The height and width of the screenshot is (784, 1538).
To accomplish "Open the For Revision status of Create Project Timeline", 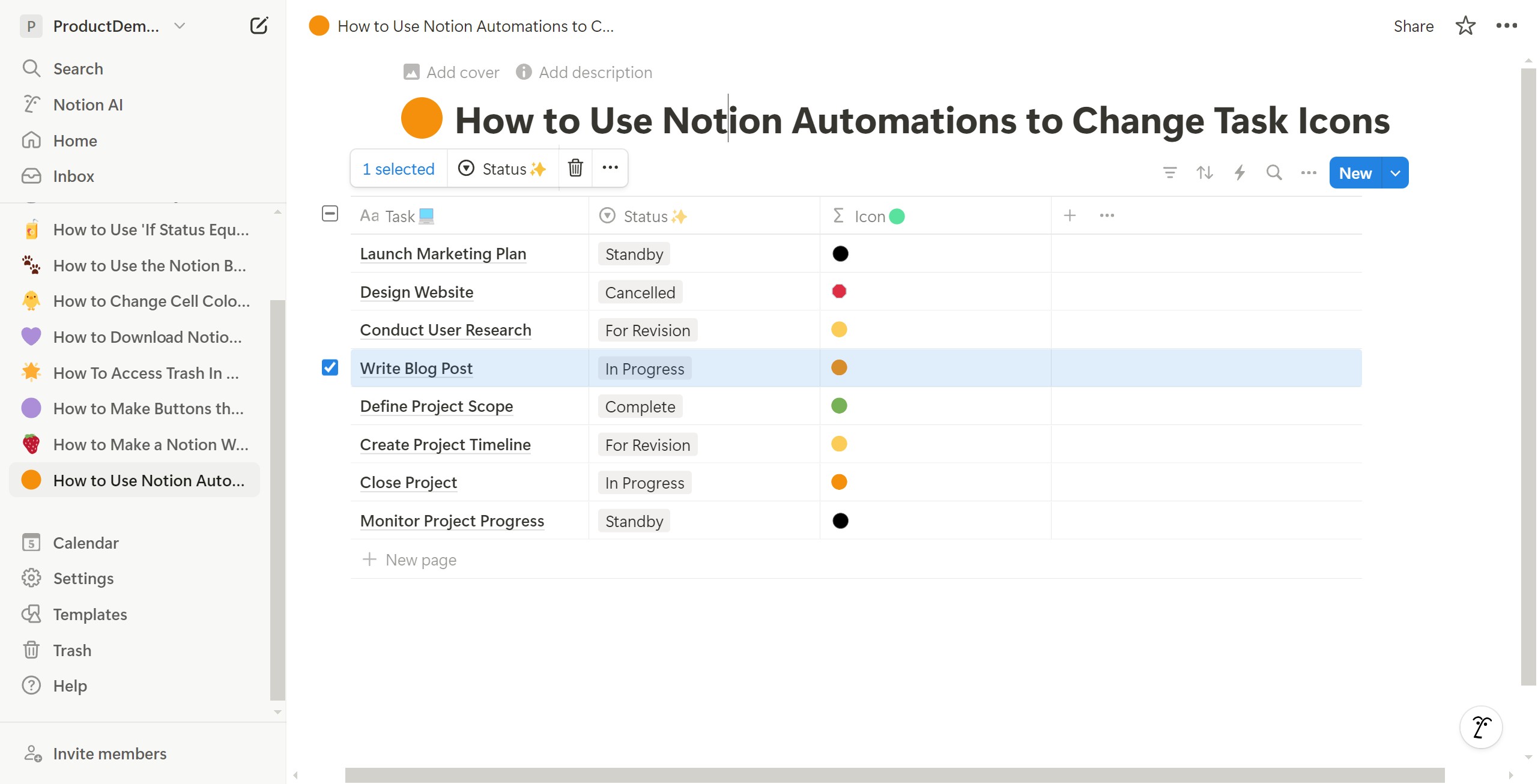I will click(x=647, y=445).
